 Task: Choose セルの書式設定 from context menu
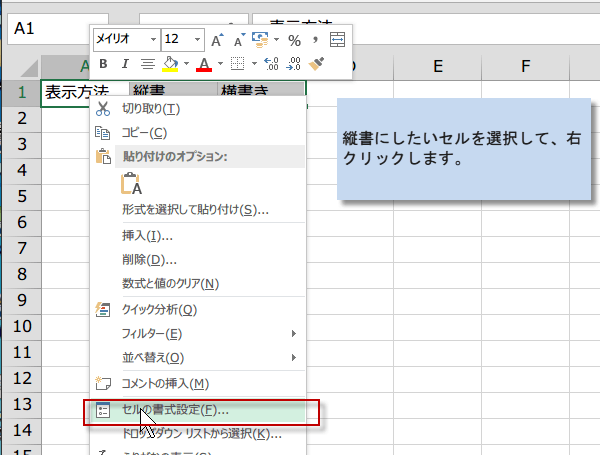(175, 410)
